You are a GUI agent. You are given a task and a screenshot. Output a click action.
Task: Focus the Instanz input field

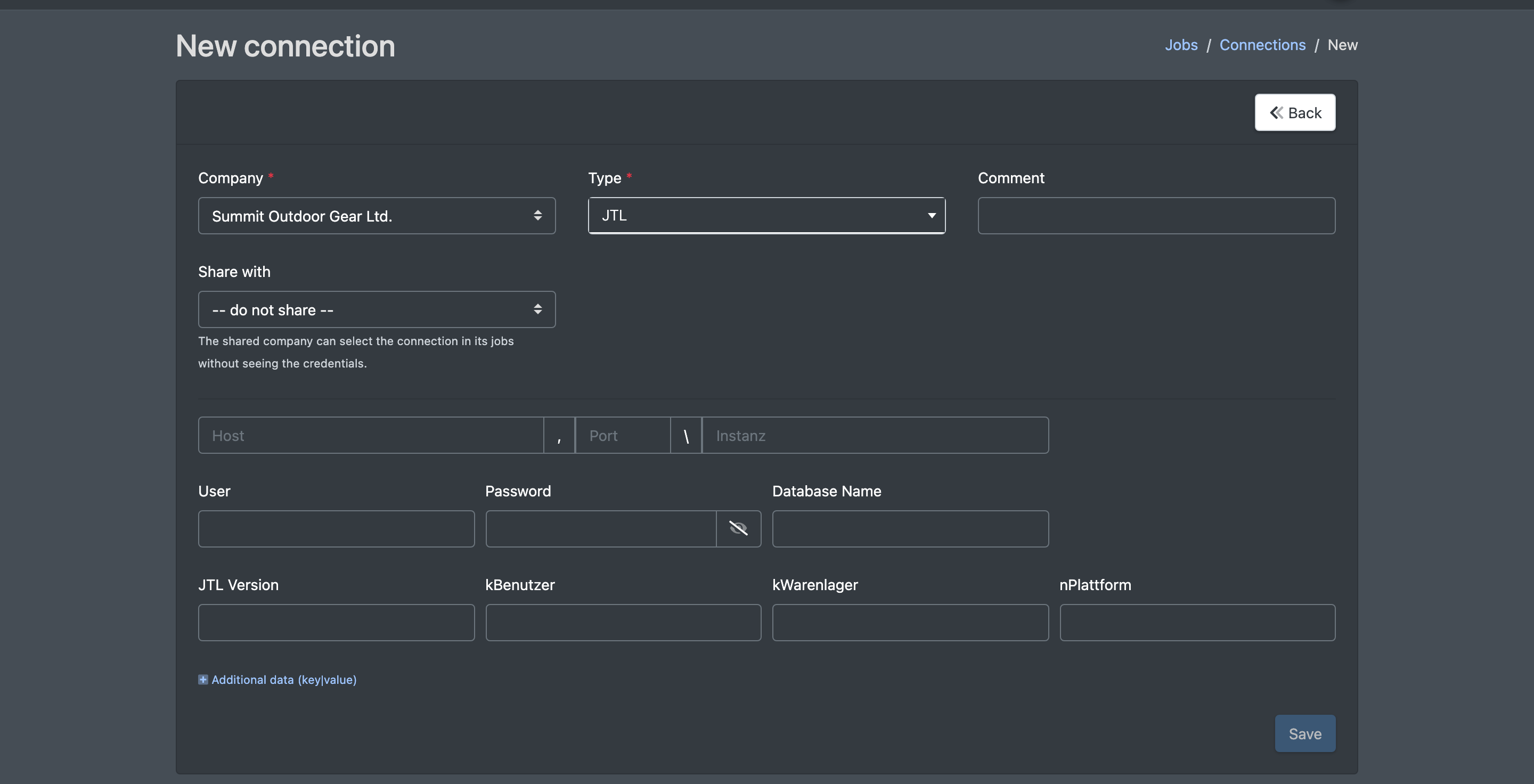click(x=875, y=435)
